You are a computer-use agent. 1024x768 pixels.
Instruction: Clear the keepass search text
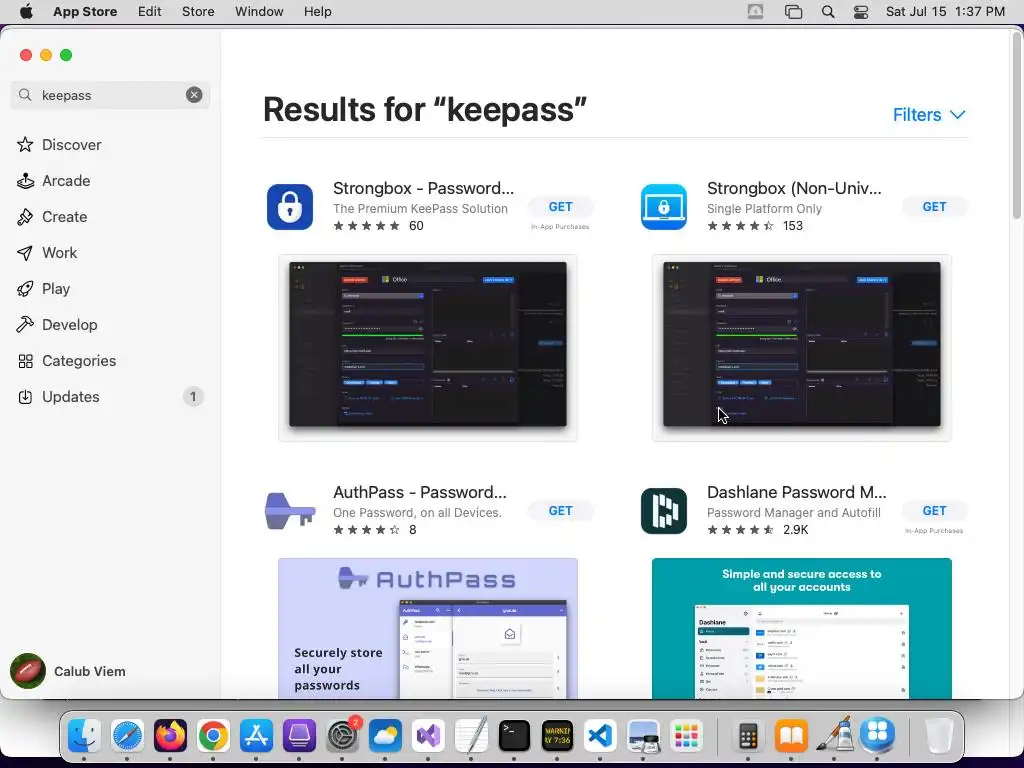(x=194, y=95)
